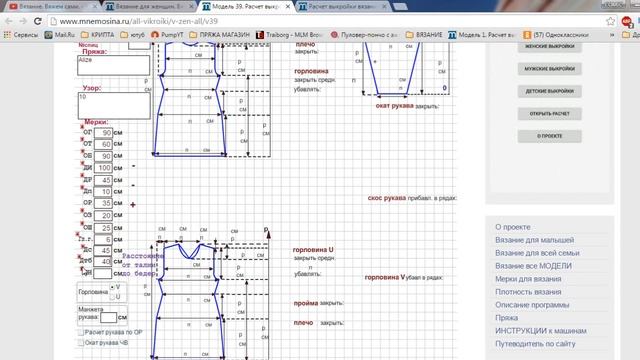The width and height of the screenshot is (640, 360).
Task: Click the ОБ measurement field with 90
Action: pyautogui.click(x=103, y=156)
